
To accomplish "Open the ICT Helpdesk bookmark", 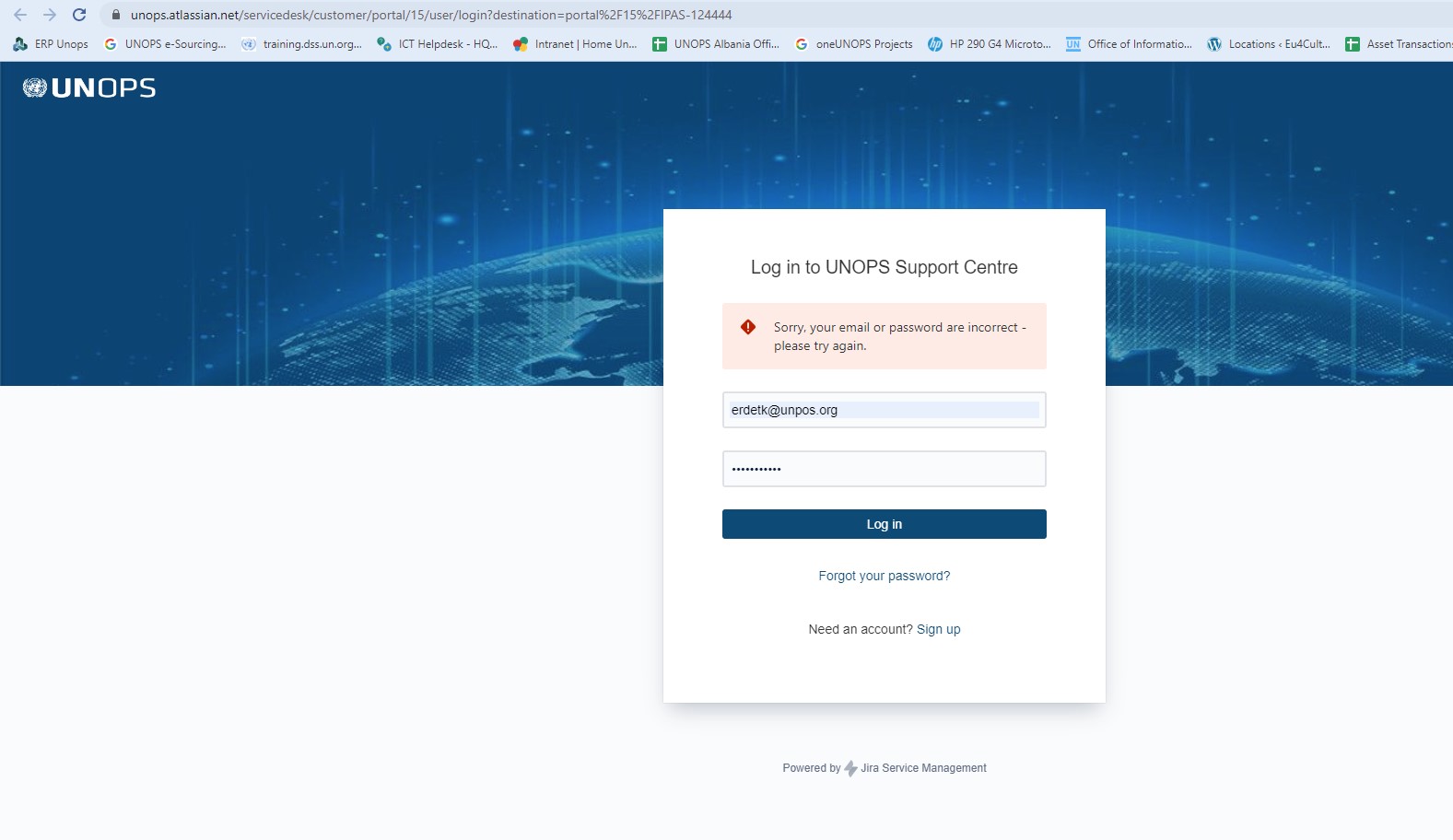I will 439,44.
